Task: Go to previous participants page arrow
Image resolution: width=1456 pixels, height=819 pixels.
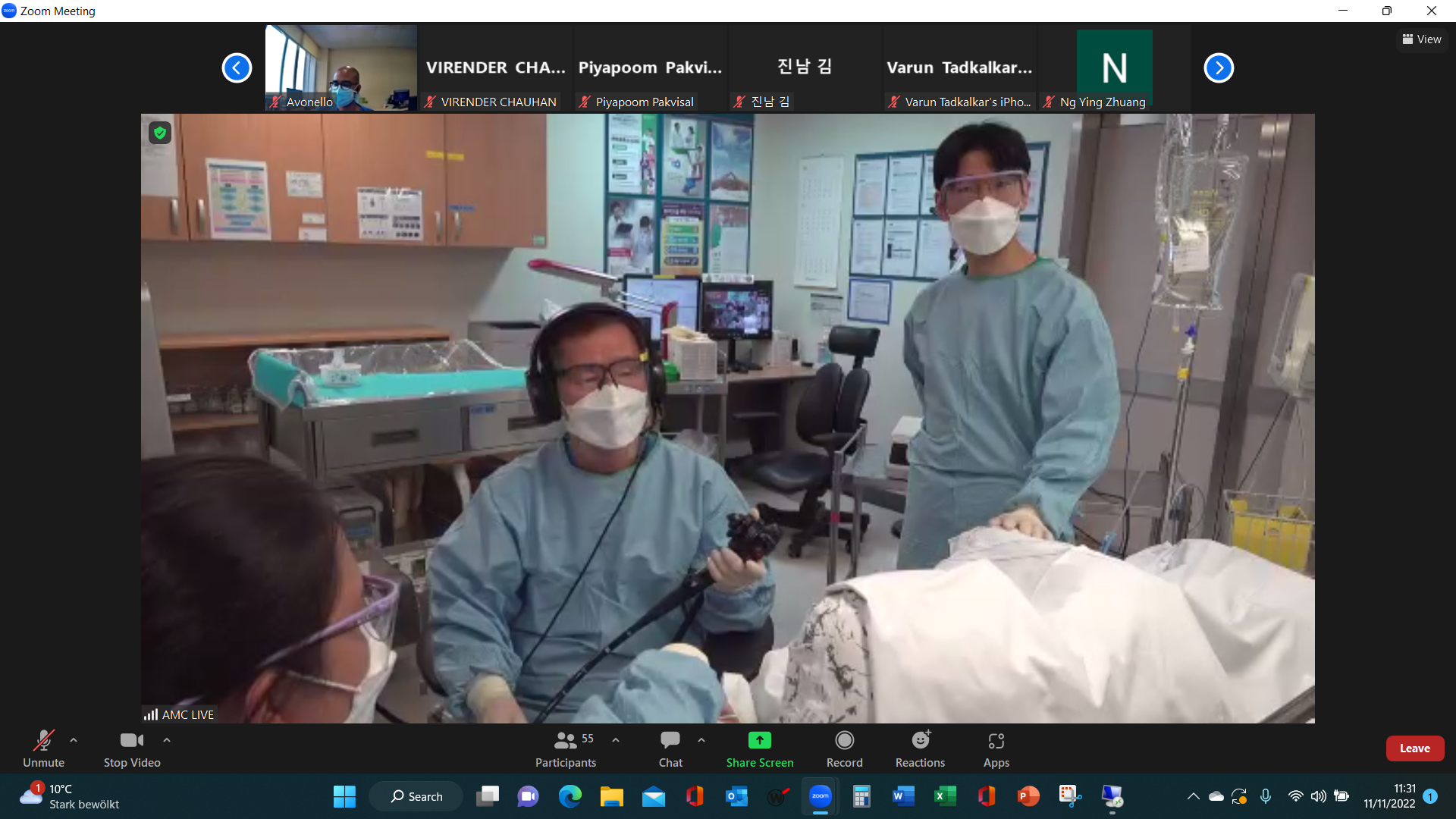Action: [237, 68]
